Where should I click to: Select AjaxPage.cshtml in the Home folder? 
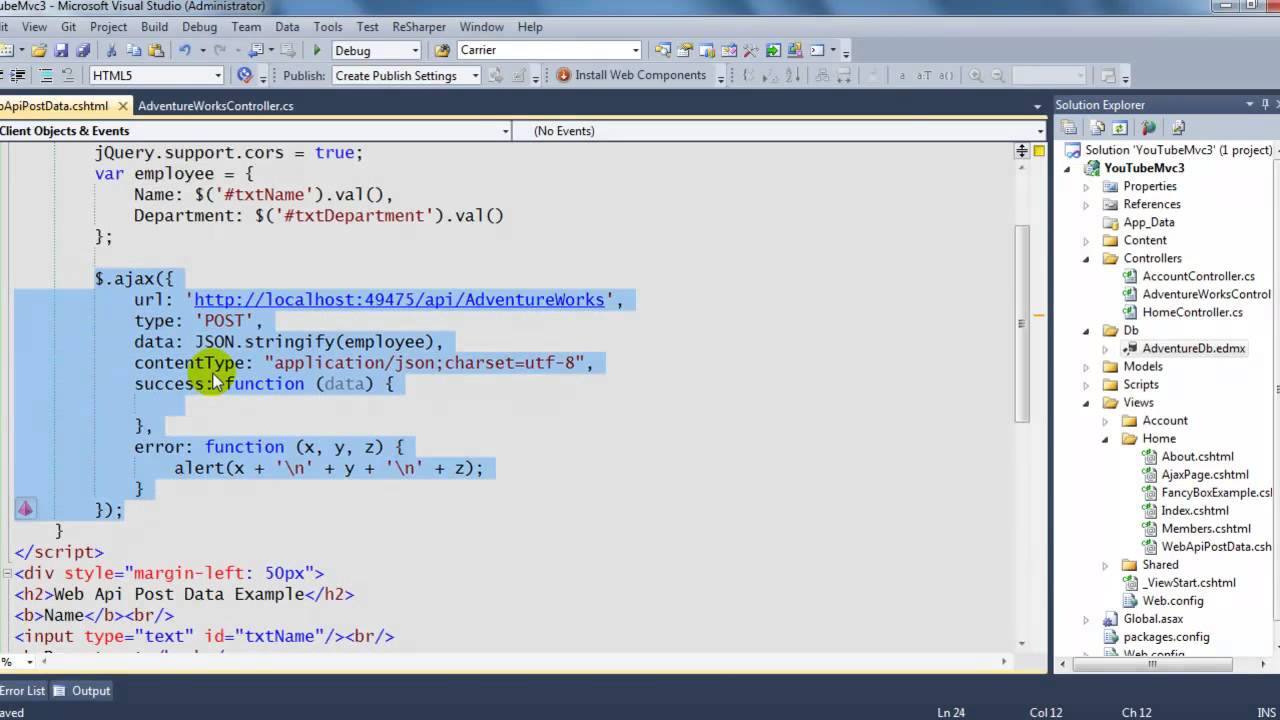point(1204,475)
